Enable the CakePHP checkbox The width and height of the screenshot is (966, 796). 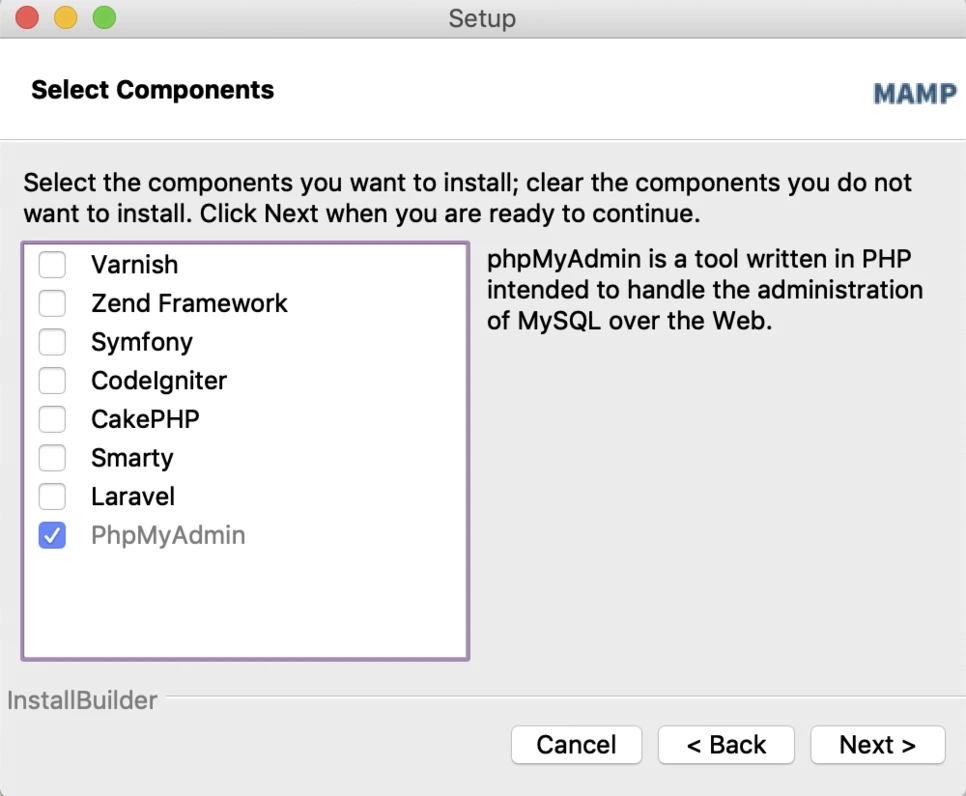[x=52, y=420]
